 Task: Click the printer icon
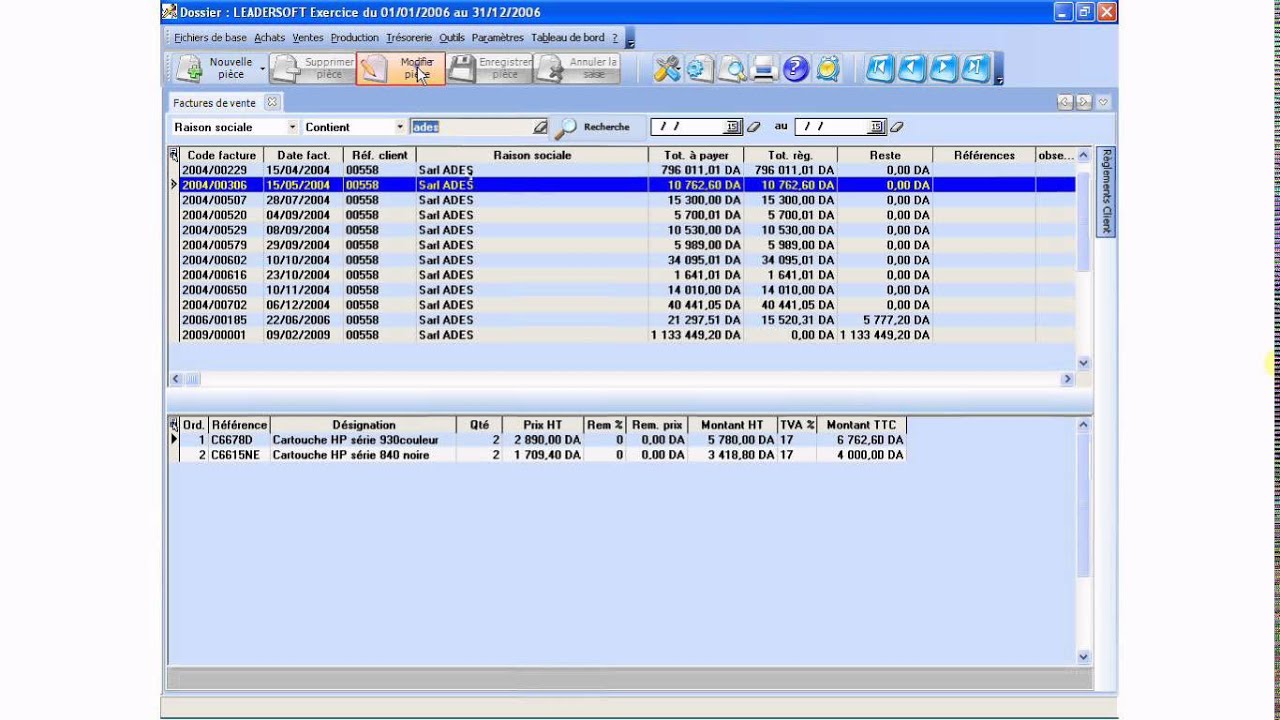(x=763, y=68)
